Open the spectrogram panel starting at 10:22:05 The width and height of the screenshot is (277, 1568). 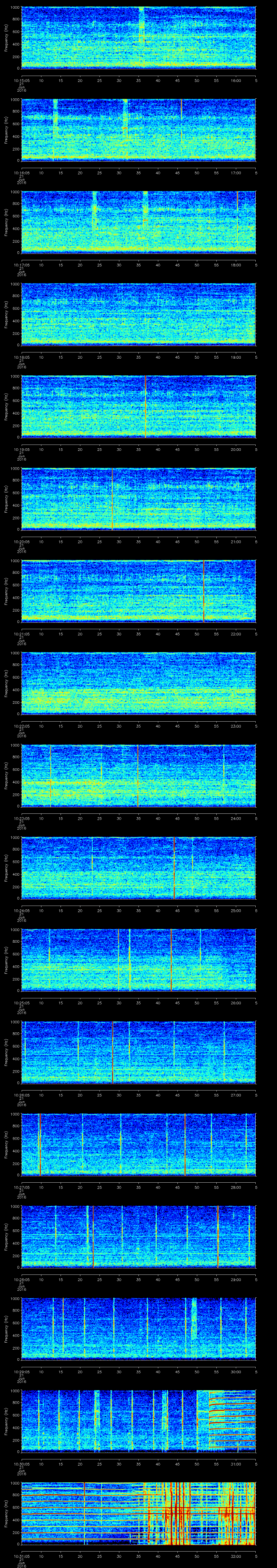coord(139,683)
